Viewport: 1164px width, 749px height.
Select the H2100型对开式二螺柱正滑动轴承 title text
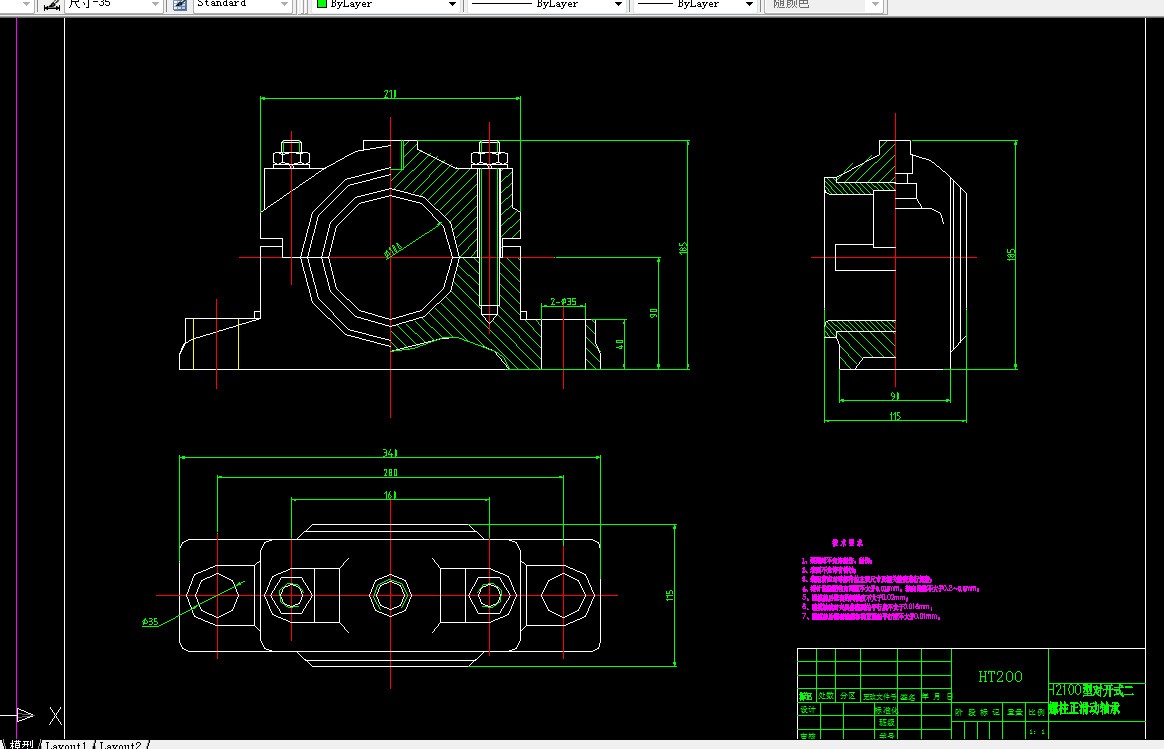click(1091, 699)
